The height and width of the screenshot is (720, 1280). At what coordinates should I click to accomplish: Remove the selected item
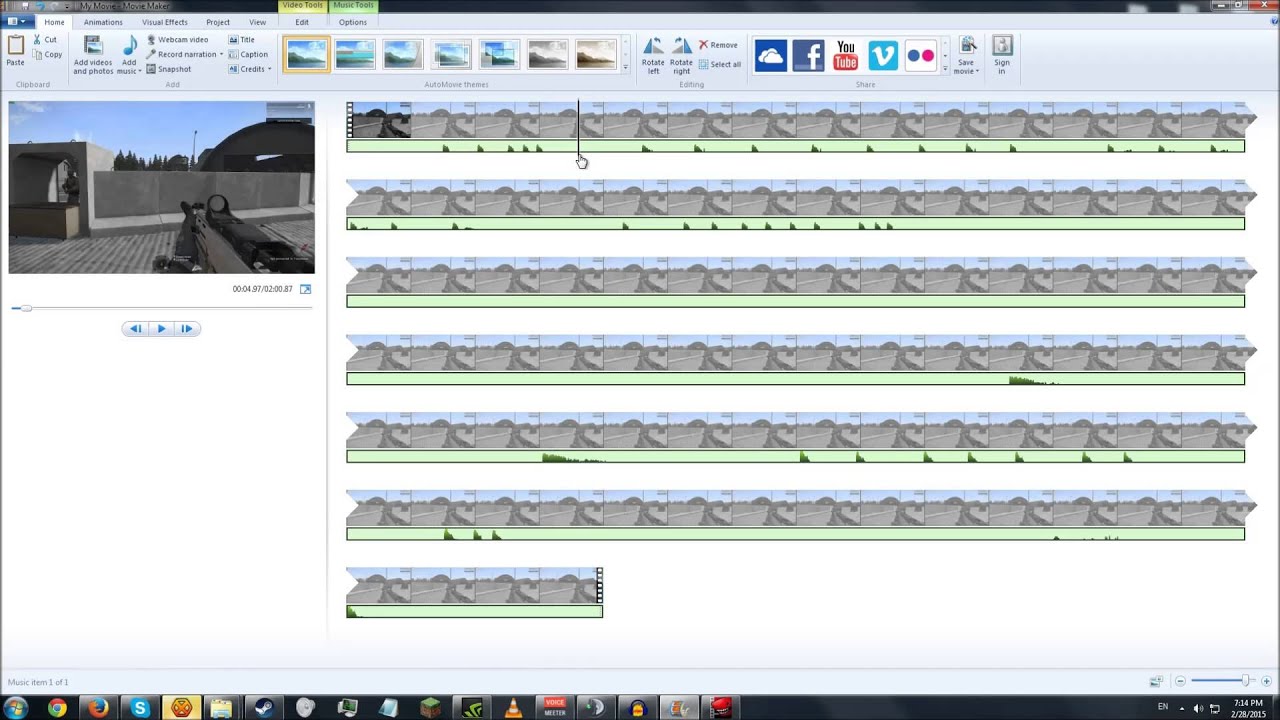pos(718,45)
